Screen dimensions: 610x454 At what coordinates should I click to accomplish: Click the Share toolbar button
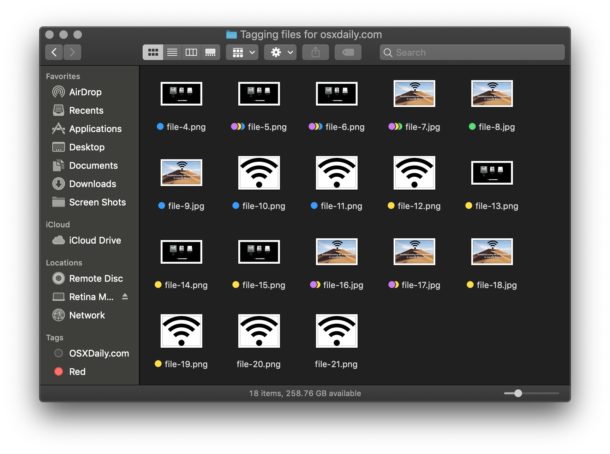pos(316,52)
